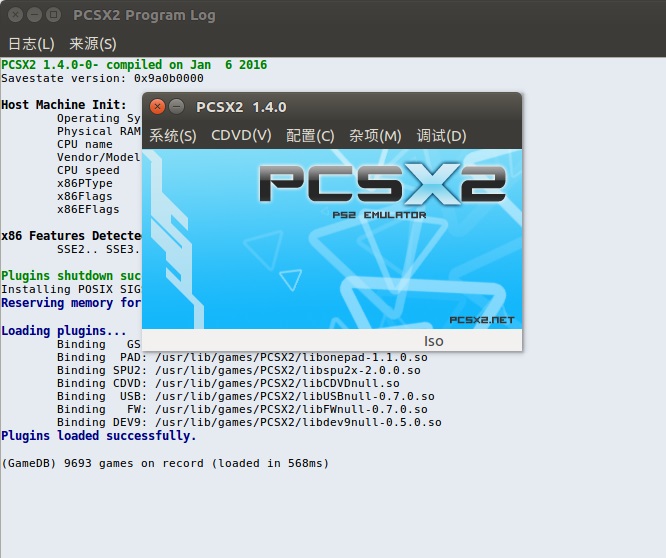The image size is (666, 558).
Task: Close the PCSX2 1.4.0 window
Action: (157, 107)
